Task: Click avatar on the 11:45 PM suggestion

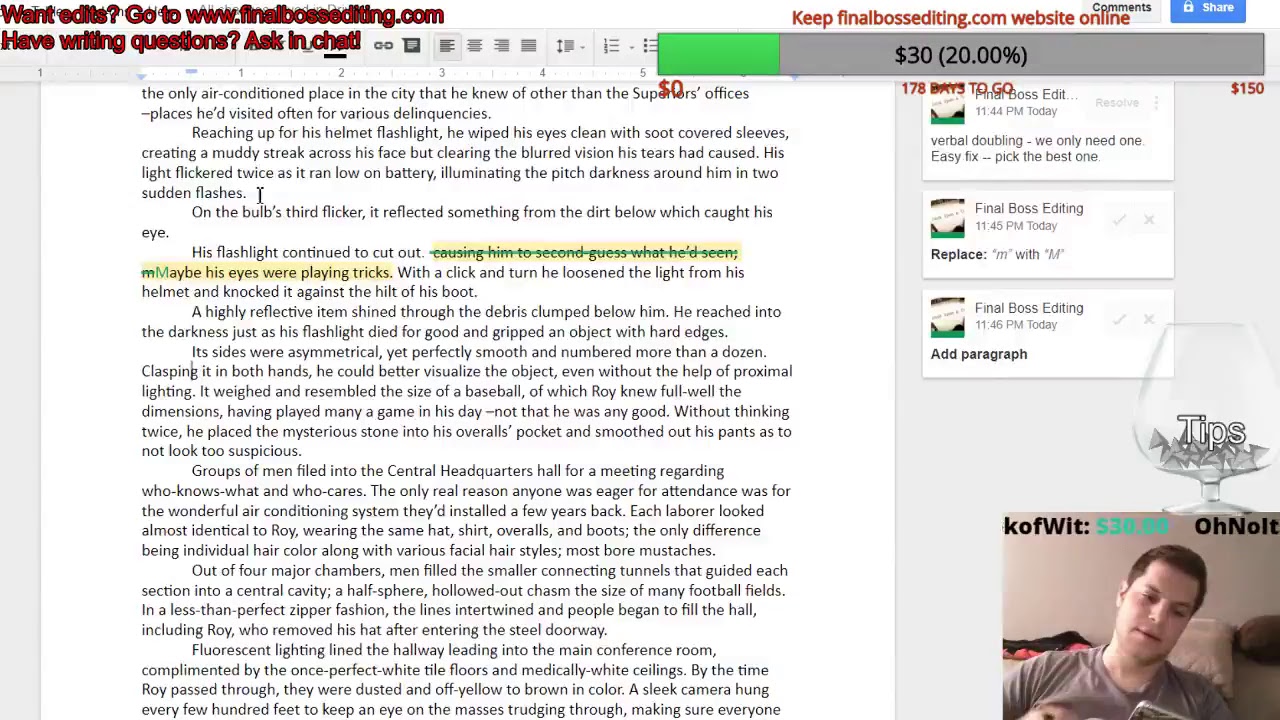Action: [948, 217]
